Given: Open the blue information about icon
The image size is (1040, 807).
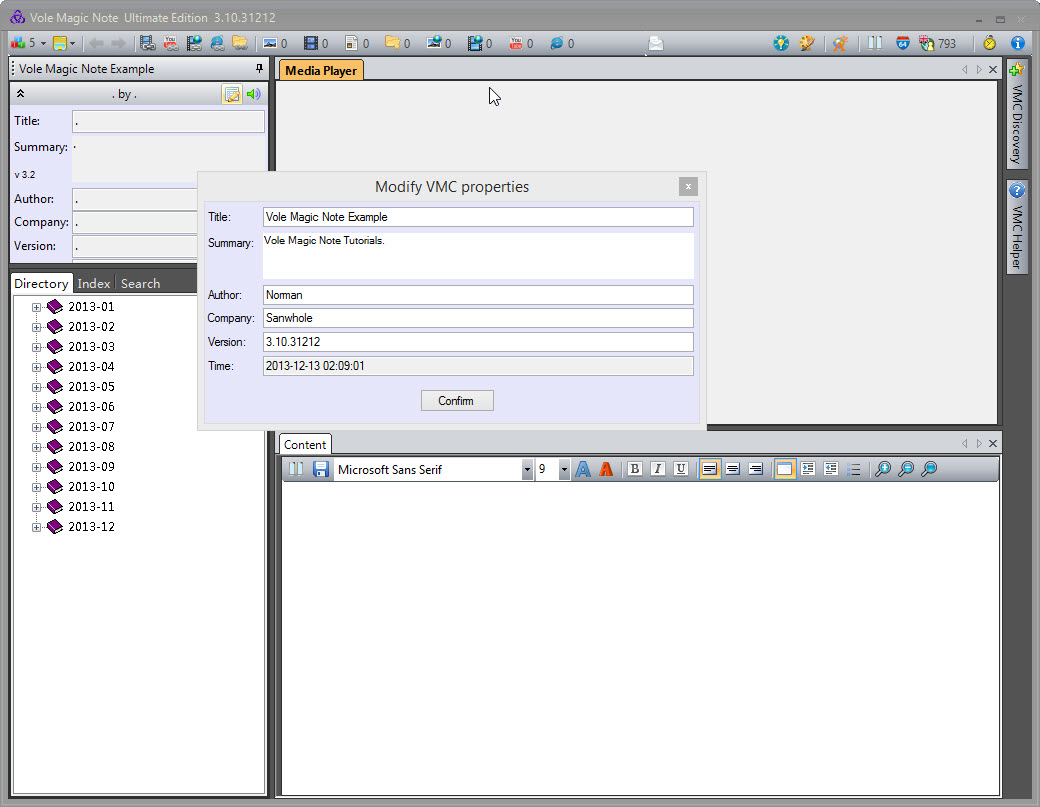Looking at the screenshot, I should (x=1017, y=43).
